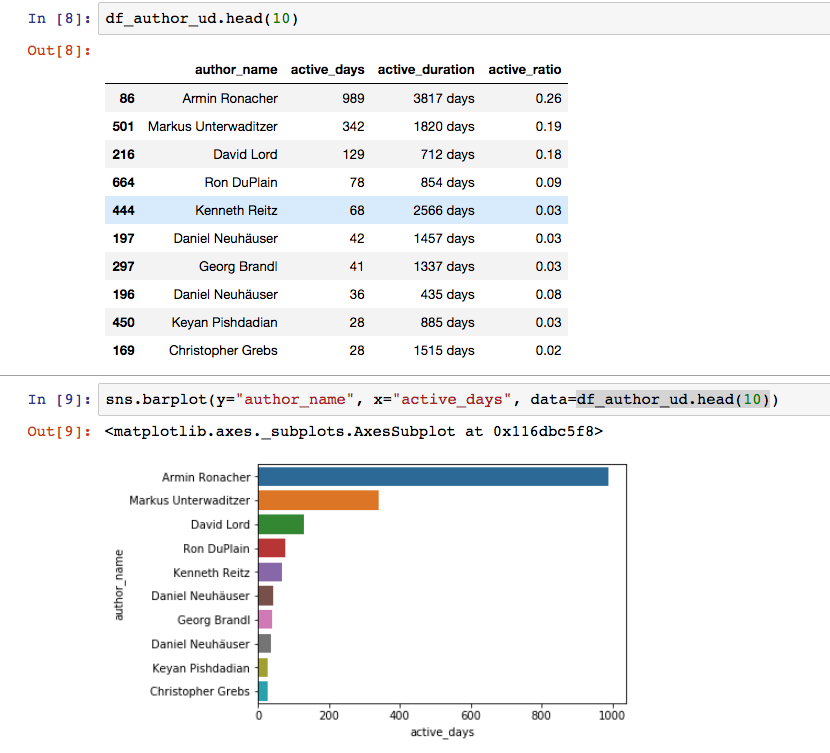Click the active_duration column header
The image size is (830, 753).
[426, 69]
